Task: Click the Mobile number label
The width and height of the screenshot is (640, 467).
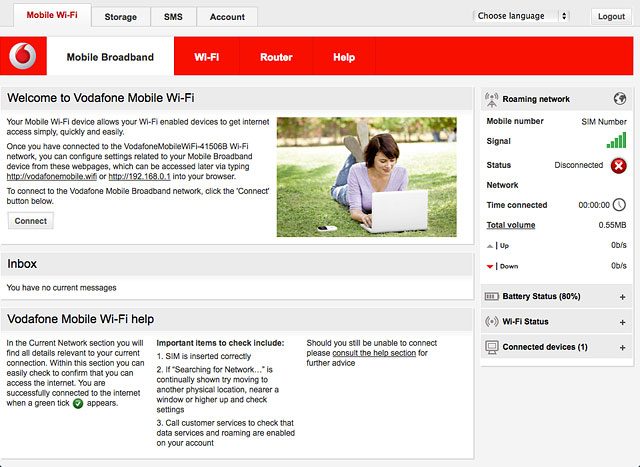Action: click(x=515, y=121)
